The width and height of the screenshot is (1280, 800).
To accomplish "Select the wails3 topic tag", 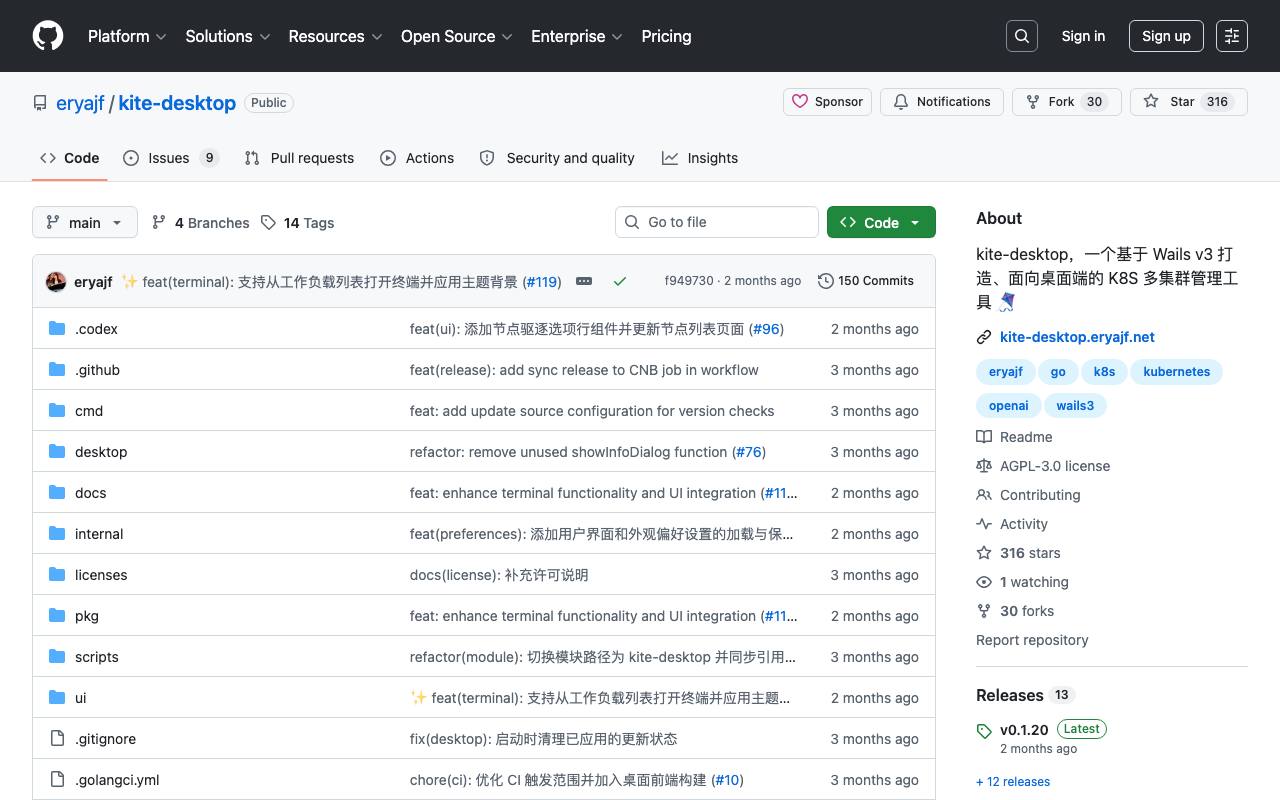I will pyautogui.click(x=1075, y=406).
